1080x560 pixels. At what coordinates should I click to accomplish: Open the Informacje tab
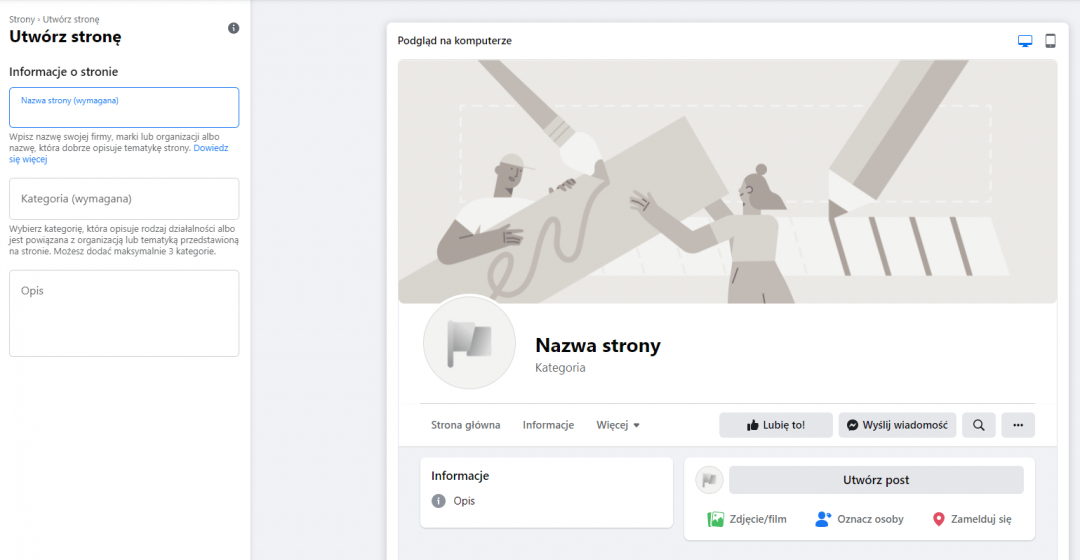coord(548,425)
